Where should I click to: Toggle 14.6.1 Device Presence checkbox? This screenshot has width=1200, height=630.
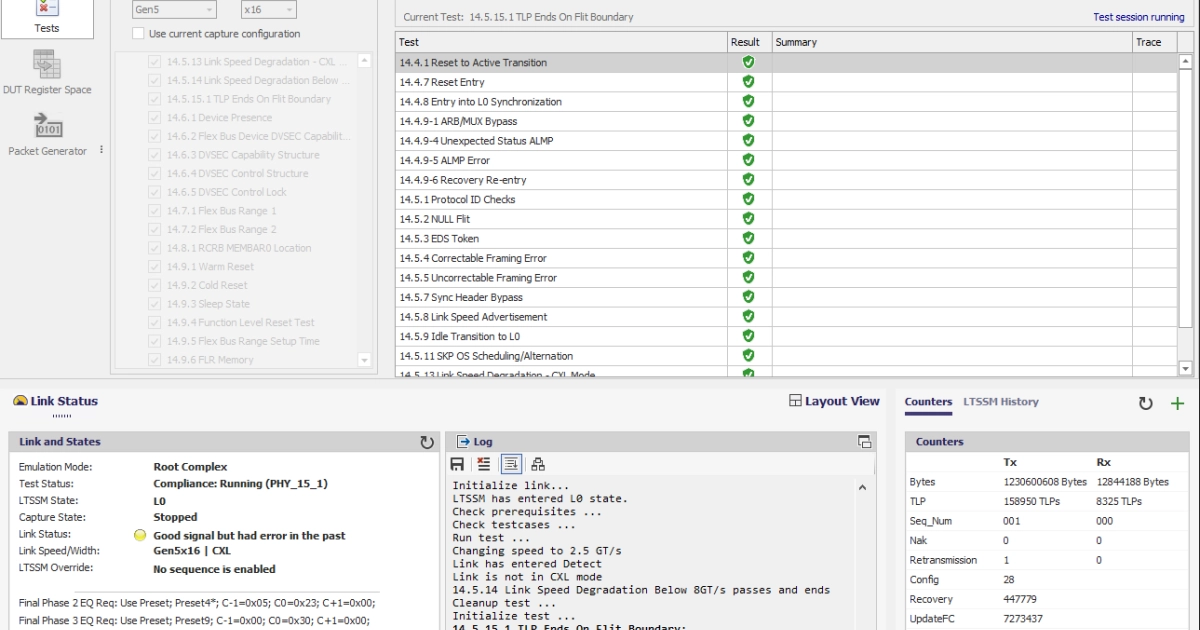point(155,118)
